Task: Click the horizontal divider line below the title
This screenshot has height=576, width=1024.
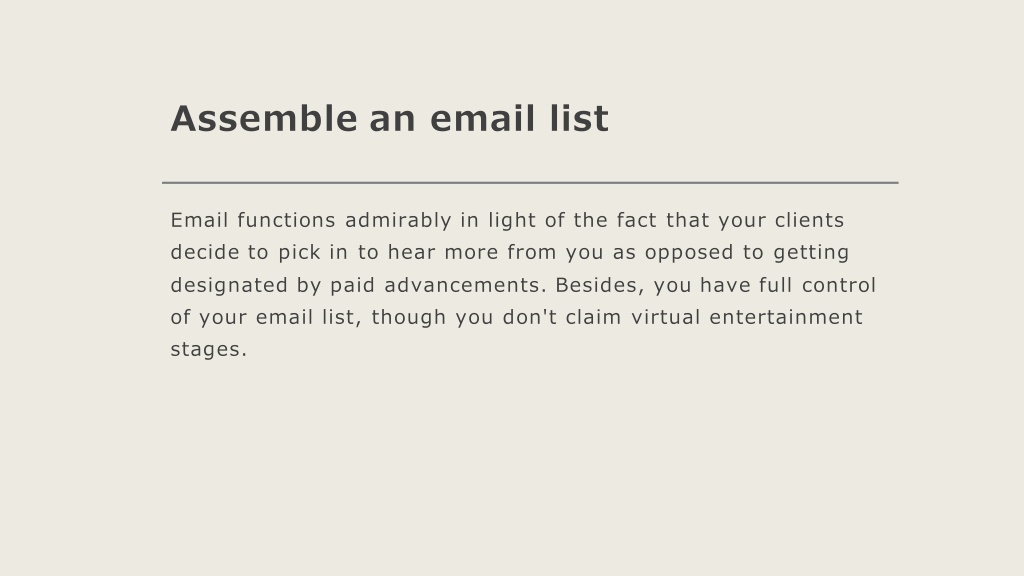Action: [530, 183]
